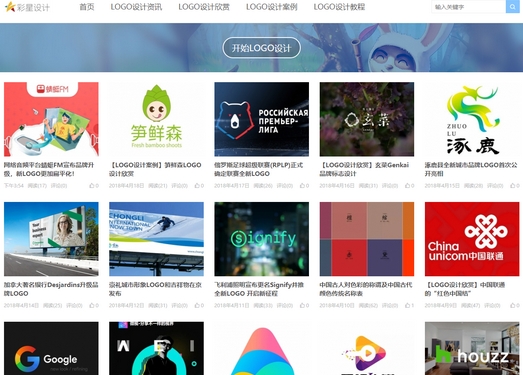The height and width of the screenshot is (375, 523).
Task: Click the 彩星设计 star logo
Action: point(27,7)
